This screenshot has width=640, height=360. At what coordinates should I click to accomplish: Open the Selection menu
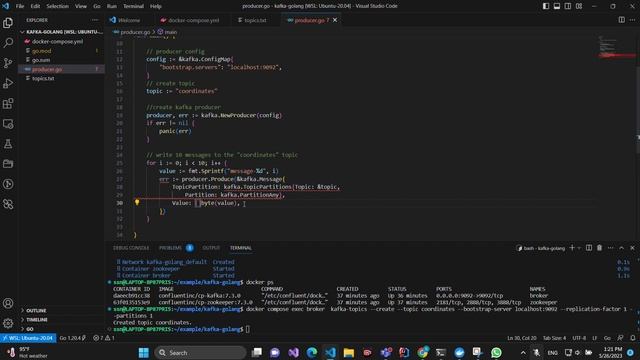(x=57, y=6)
